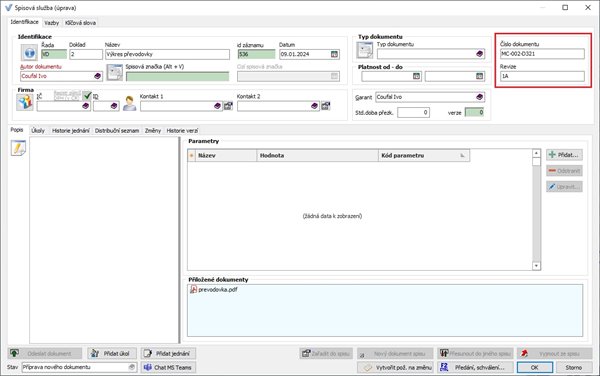Click the Číslo dokumentu input field
Viewport: 600px width, 376px height.
[542, 54]
